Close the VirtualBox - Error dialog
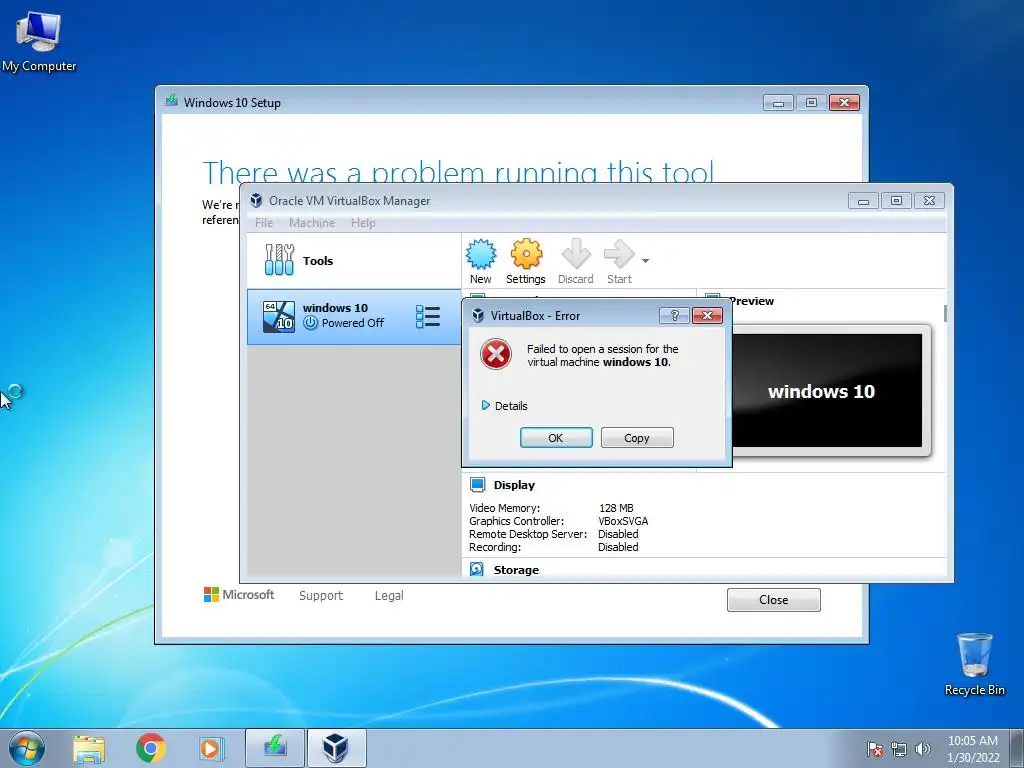Screen dimensions: 1024x768 pos(707,315)
